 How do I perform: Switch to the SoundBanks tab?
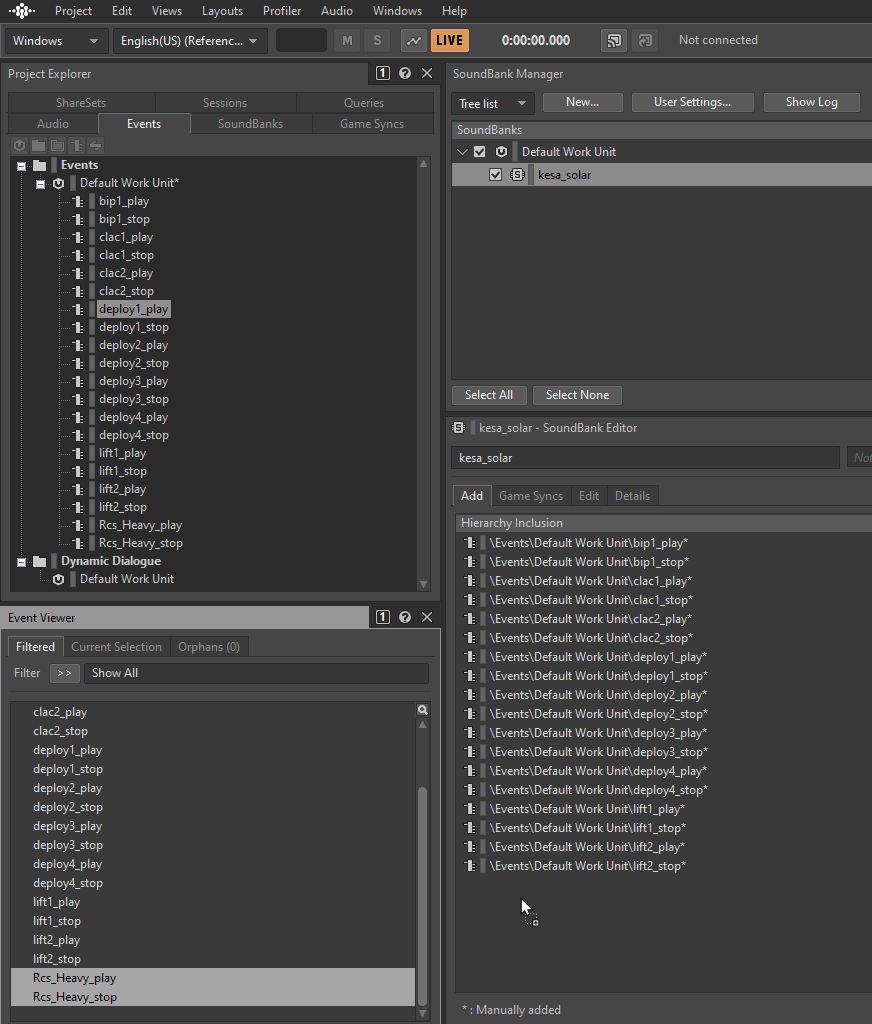[x=250, y=124]
